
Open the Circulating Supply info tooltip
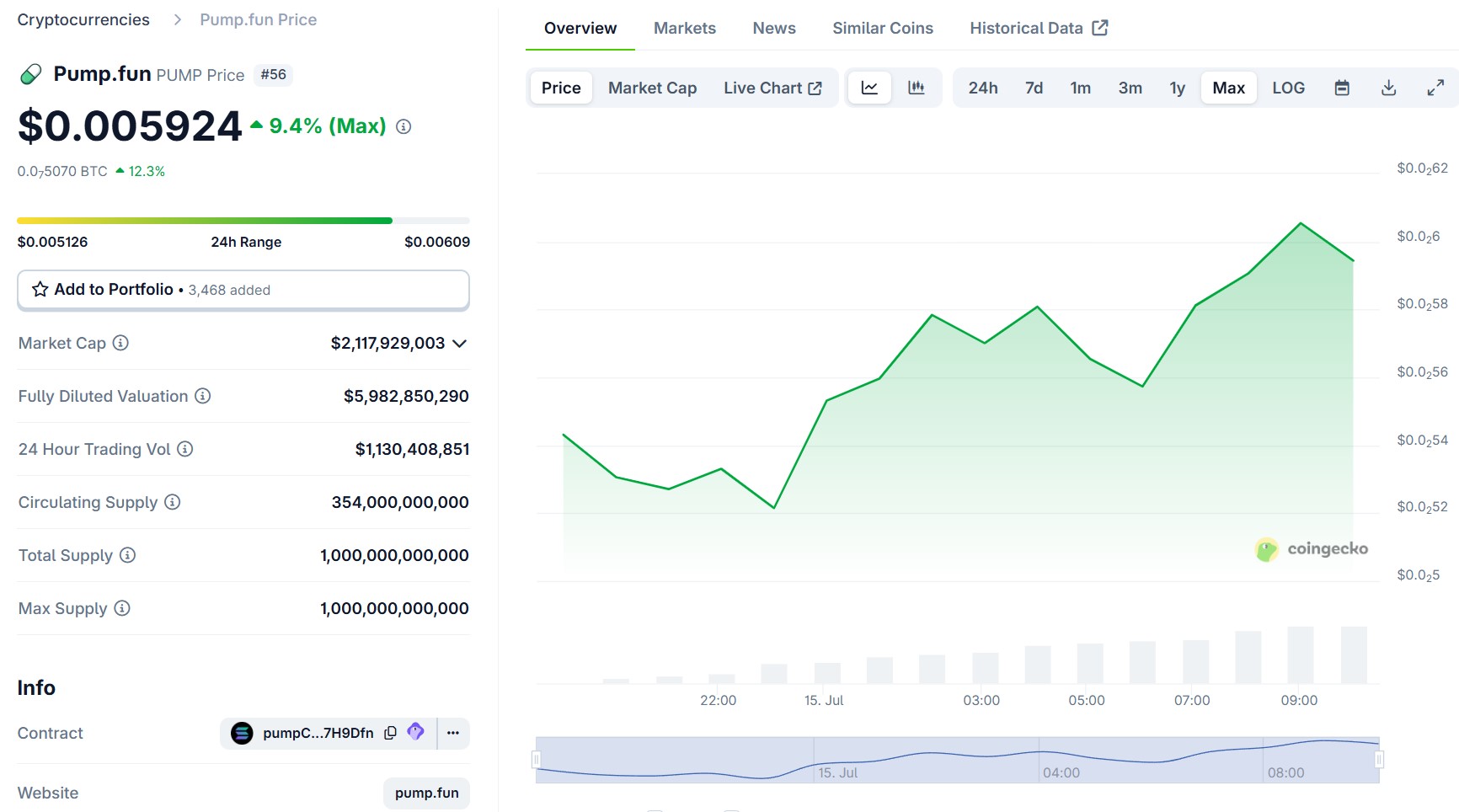click(x=173, y=502)
